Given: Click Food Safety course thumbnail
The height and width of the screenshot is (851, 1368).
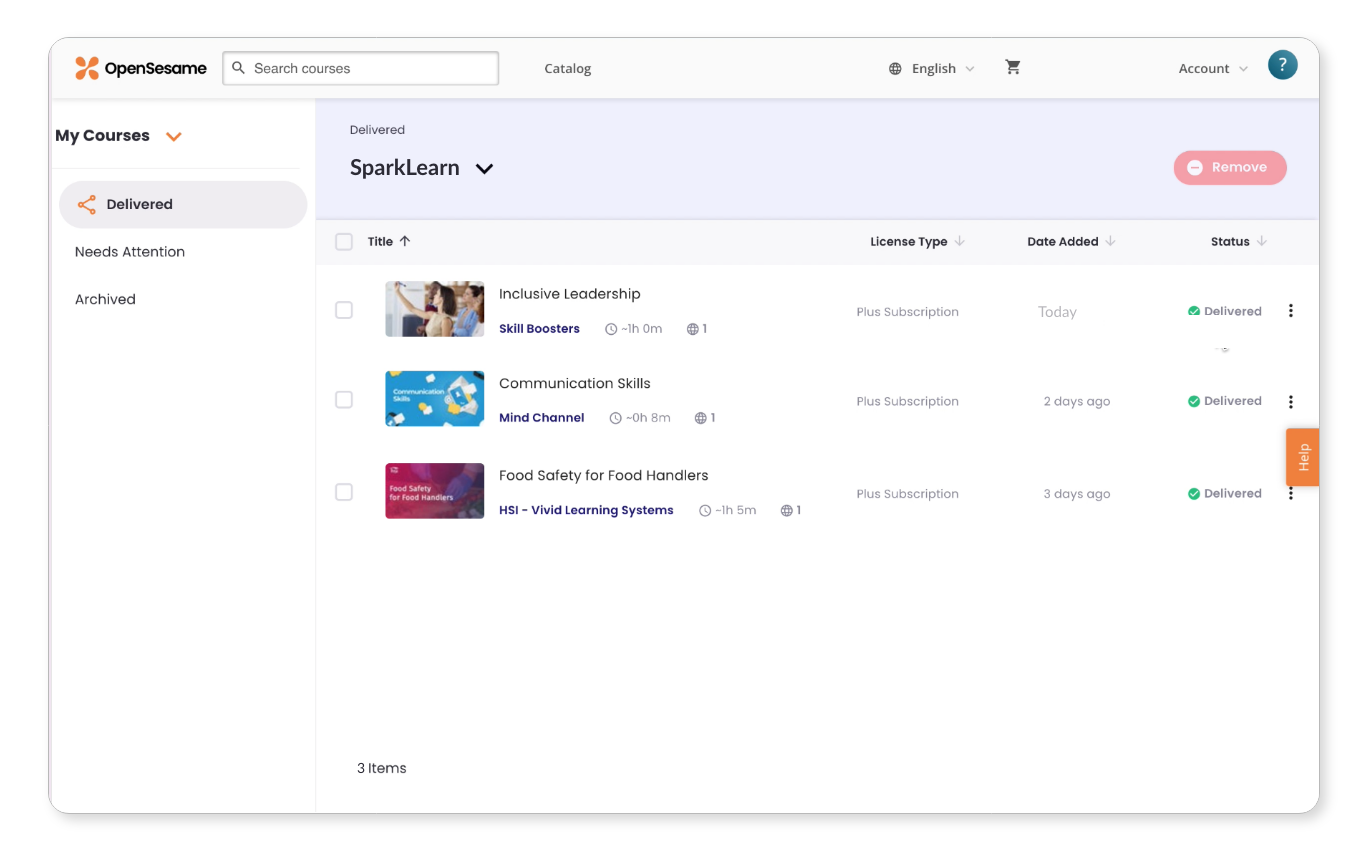Looking at the screenshot, I should point(435,491).
